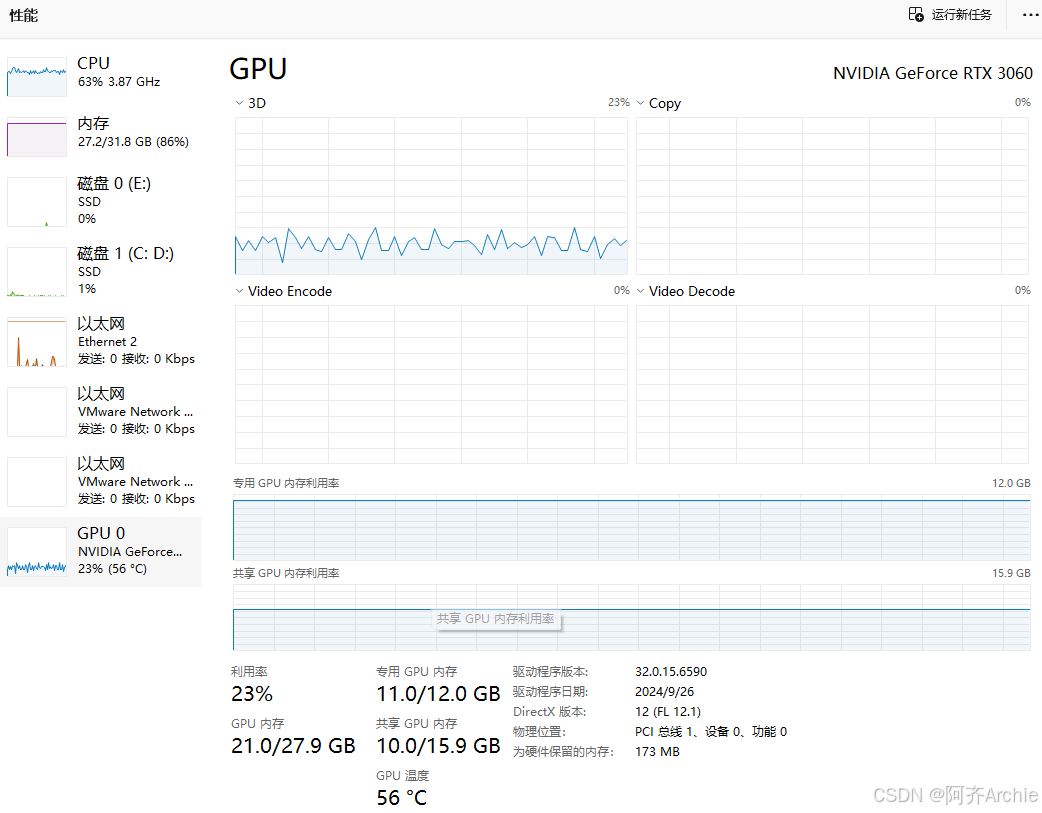1042x813 pixels.
Task: Click the 15.9 GB shared memory scale label
Action: pyautogui.click(x=1011, y=573)
